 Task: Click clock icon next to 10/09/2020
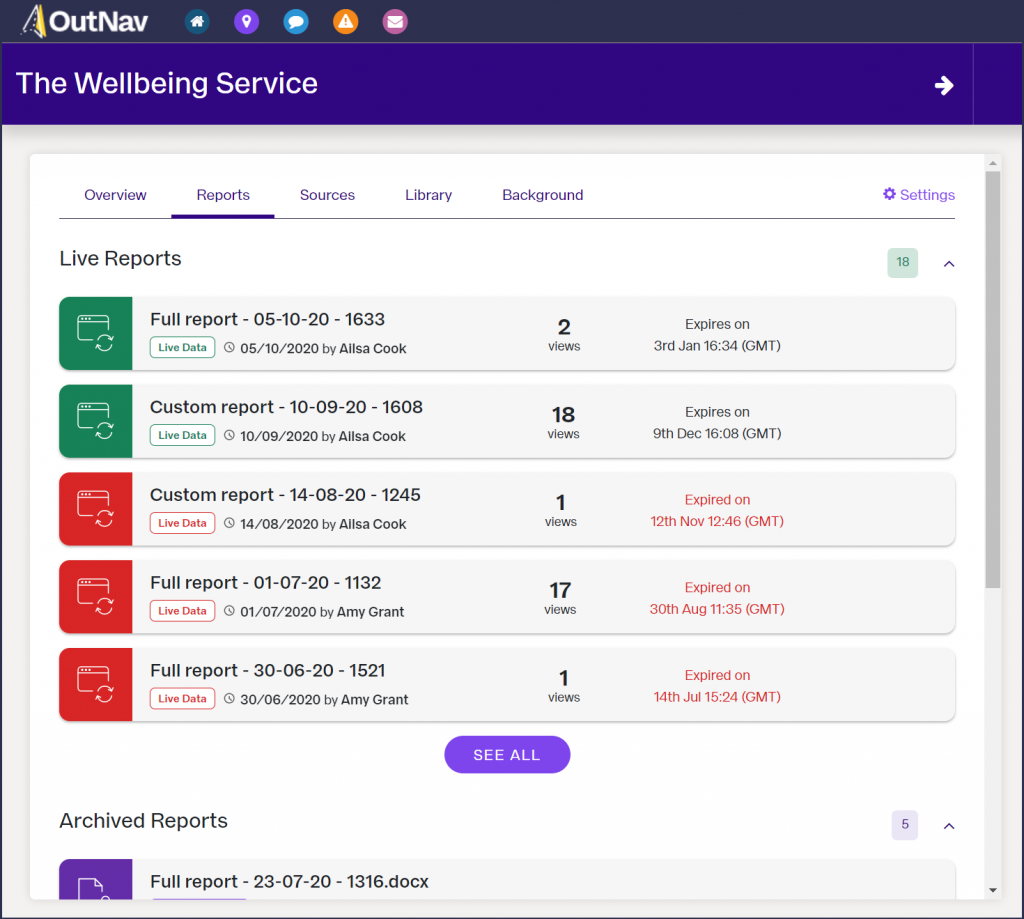coord(229,435)
